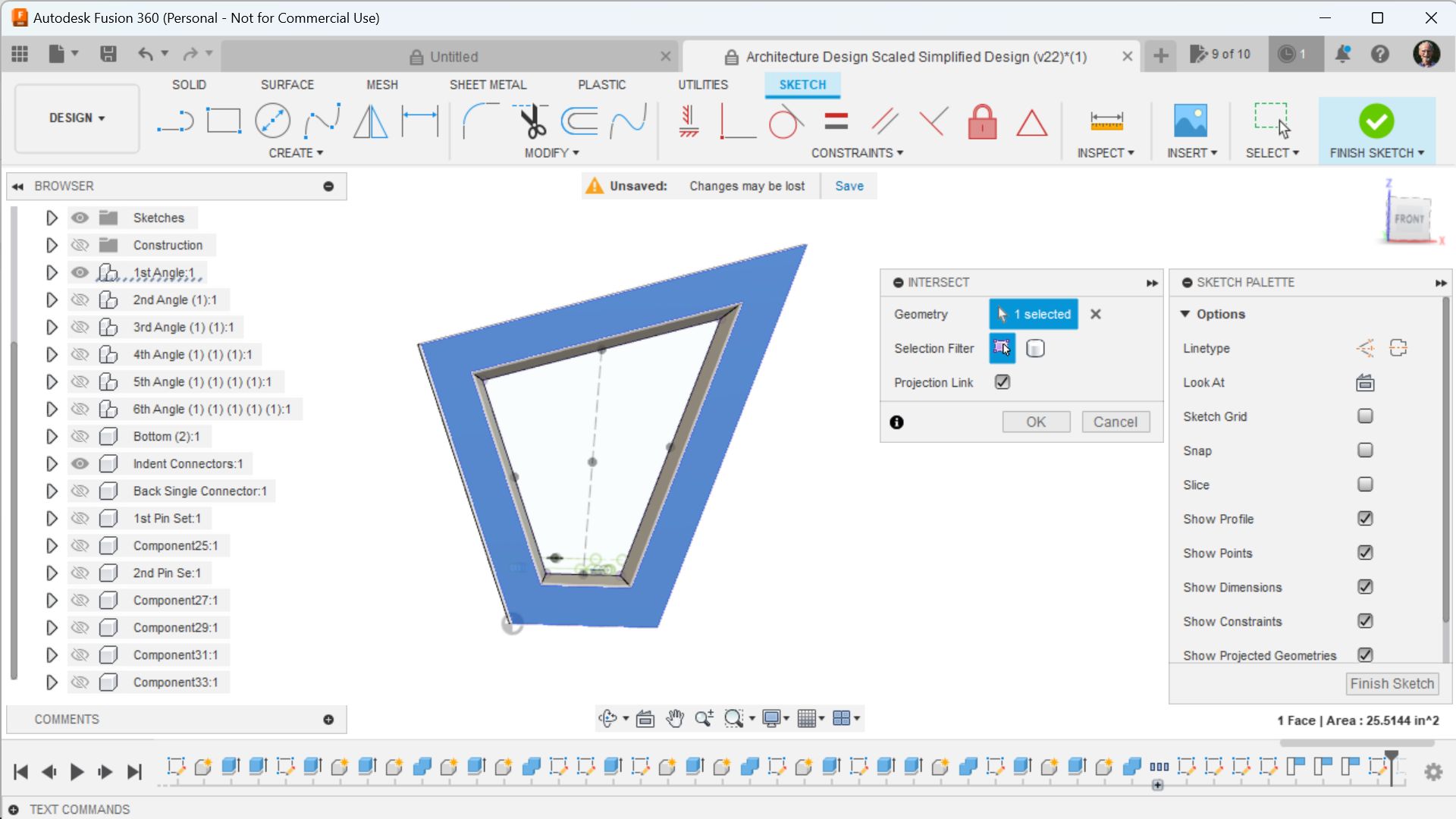
Task: Select the Mirror sketch tool
Action: tap(371, 121)
